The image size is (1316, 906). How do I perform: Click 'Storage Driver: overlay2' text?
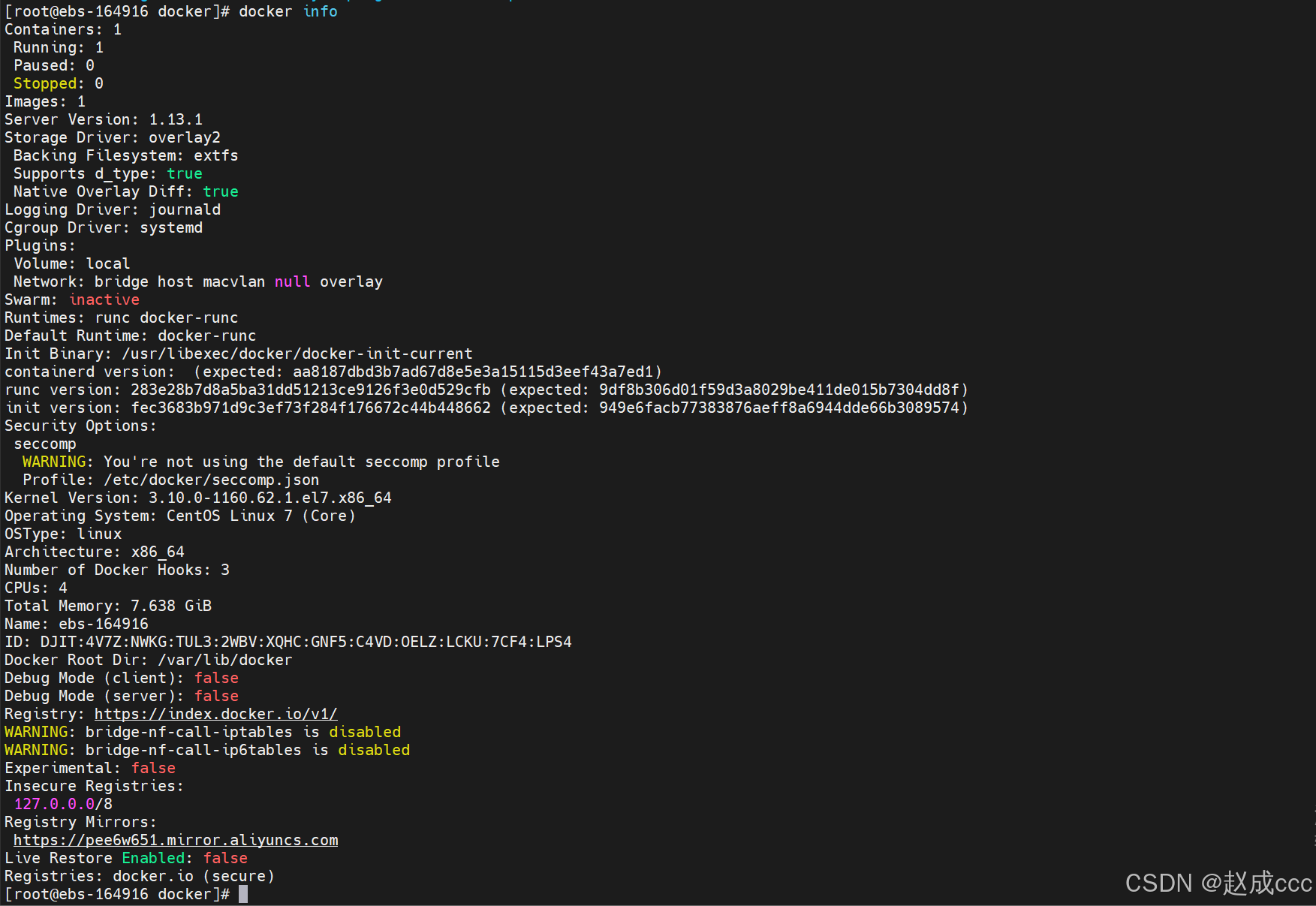click(113, 137)
